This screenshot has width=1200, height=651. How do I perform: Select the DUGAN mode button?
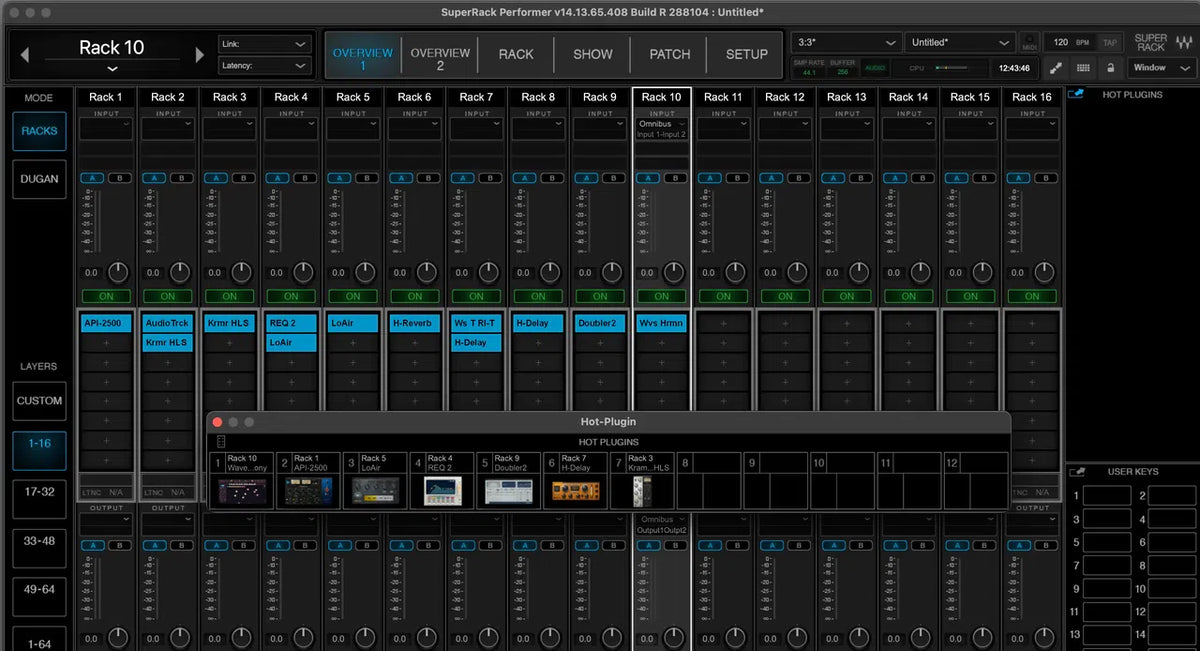pyautogui.click(x=38, y=179)
